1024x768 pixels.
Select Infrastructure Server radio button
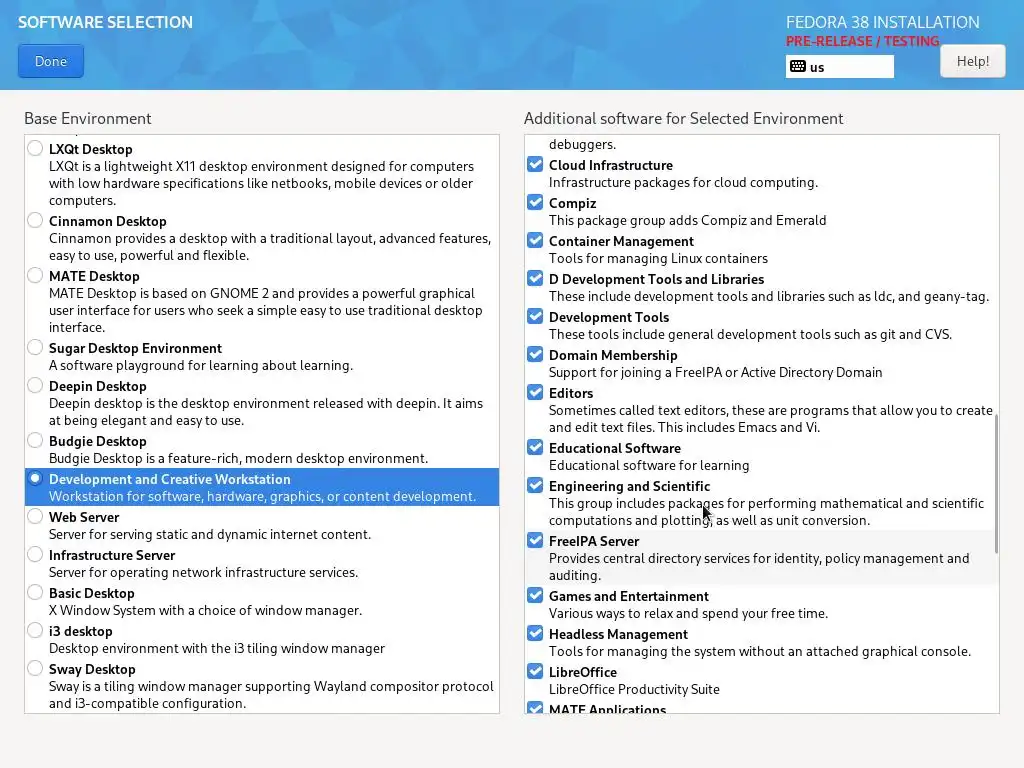pos(35,554)
